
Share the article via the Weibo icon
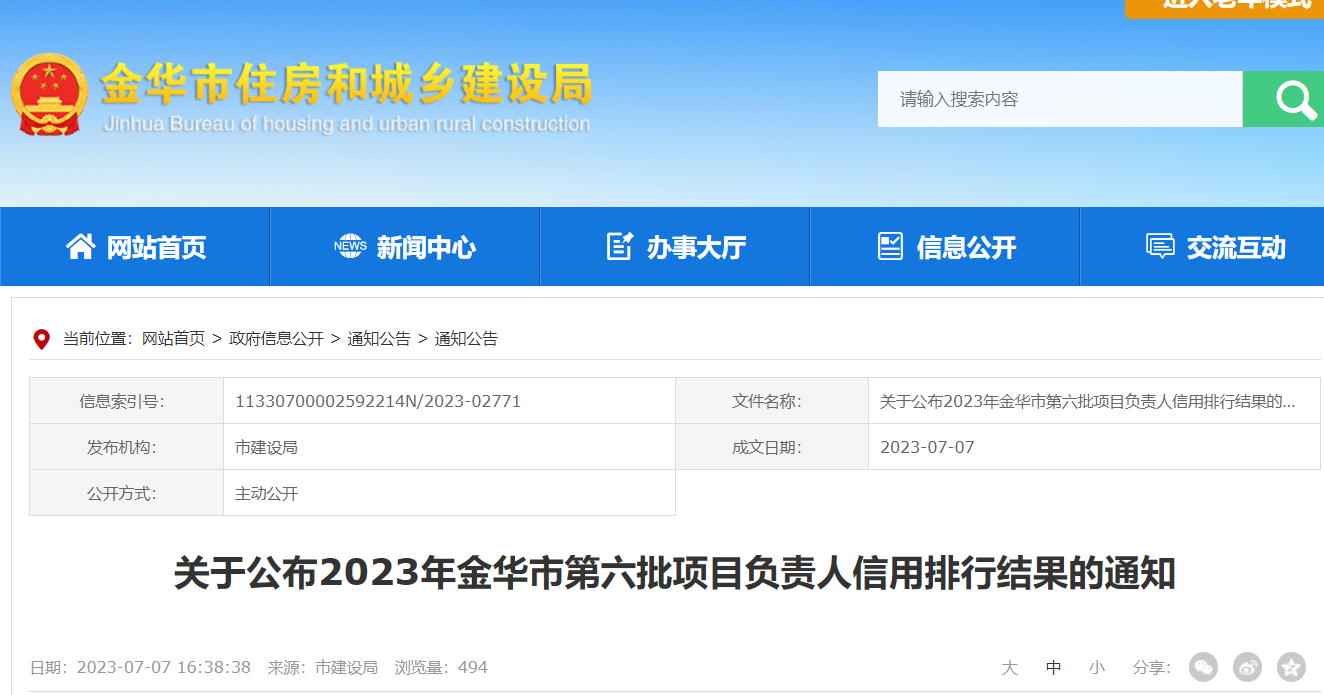click(1247, 667)
